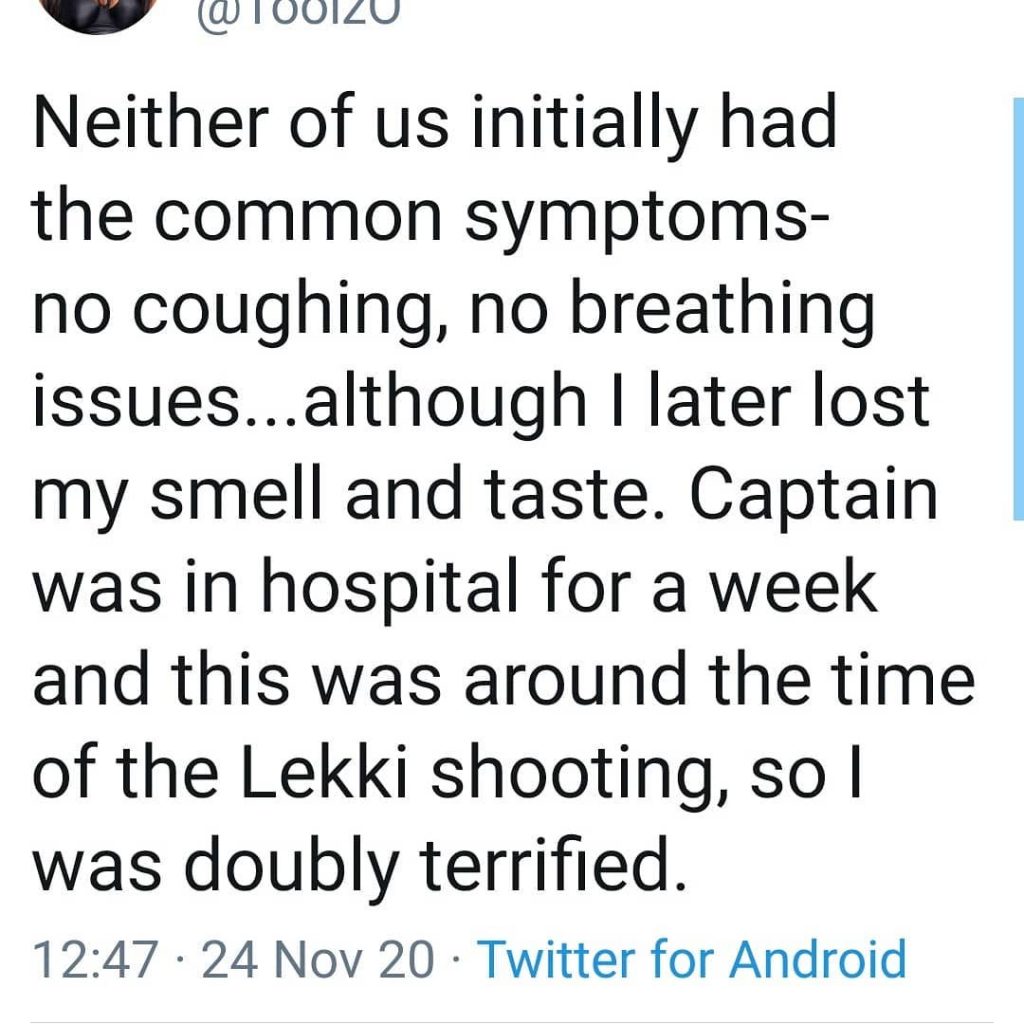1024x1024 pixels.
Task: Click the 24 Nov 20 date
Action: pyautogui.click(x=317, y=959)
